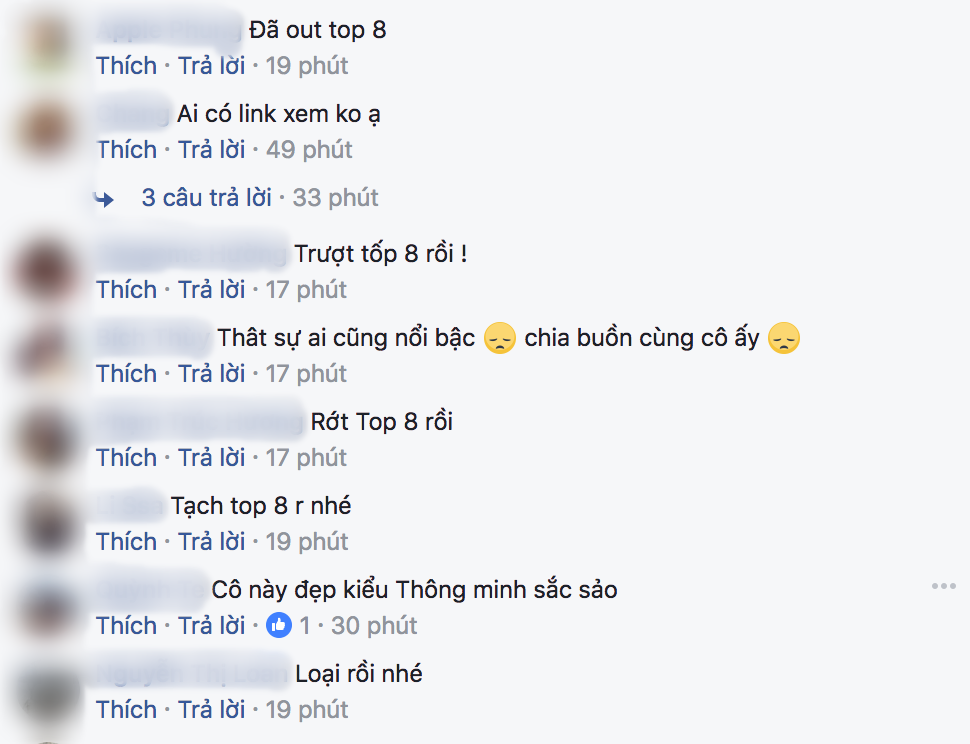The height and width of the screenshot is (744, 970).
Task: Open the three-dots comment options menu
Action: pos(944,586)
